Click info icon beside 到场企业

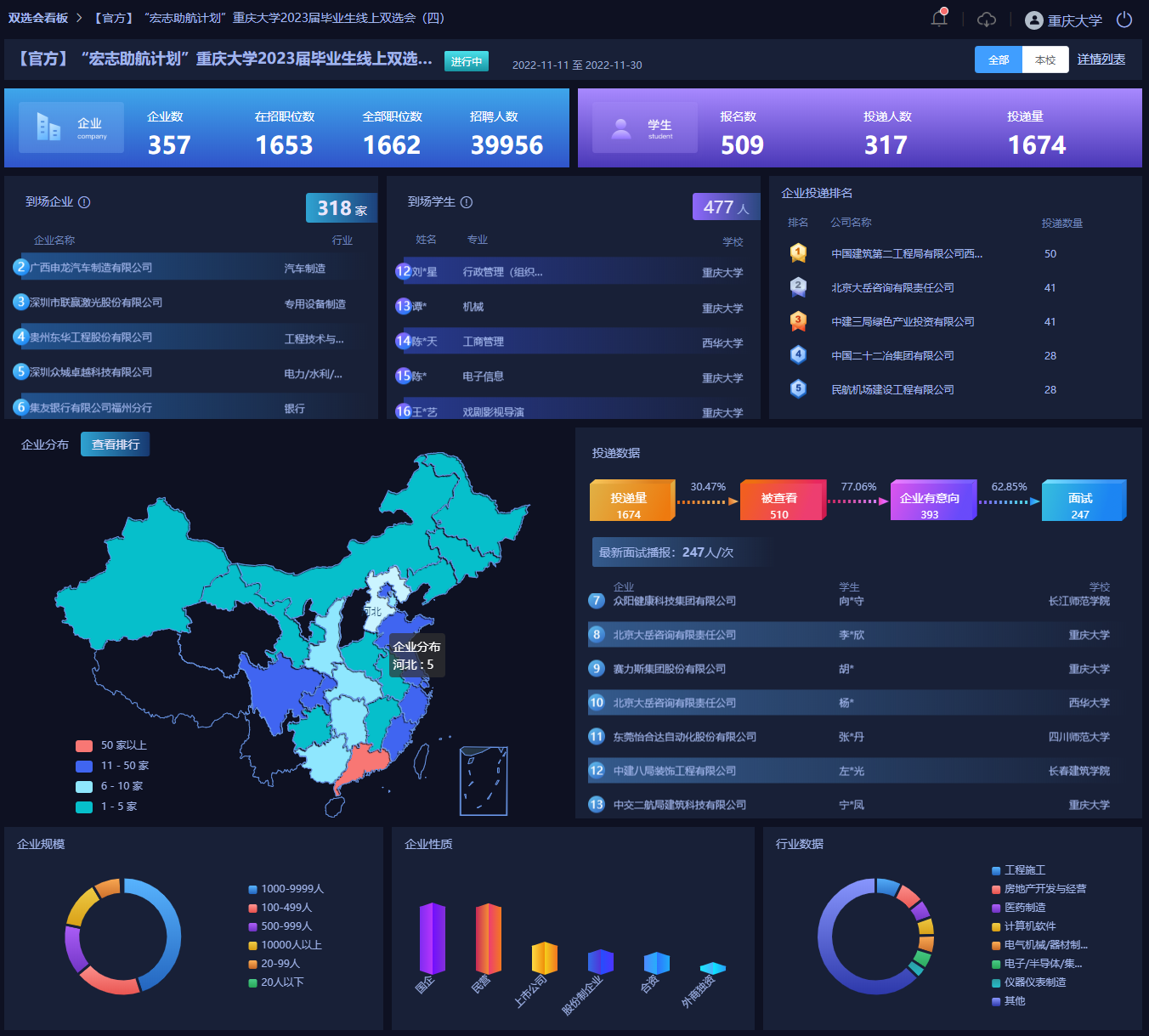point(84,202)
